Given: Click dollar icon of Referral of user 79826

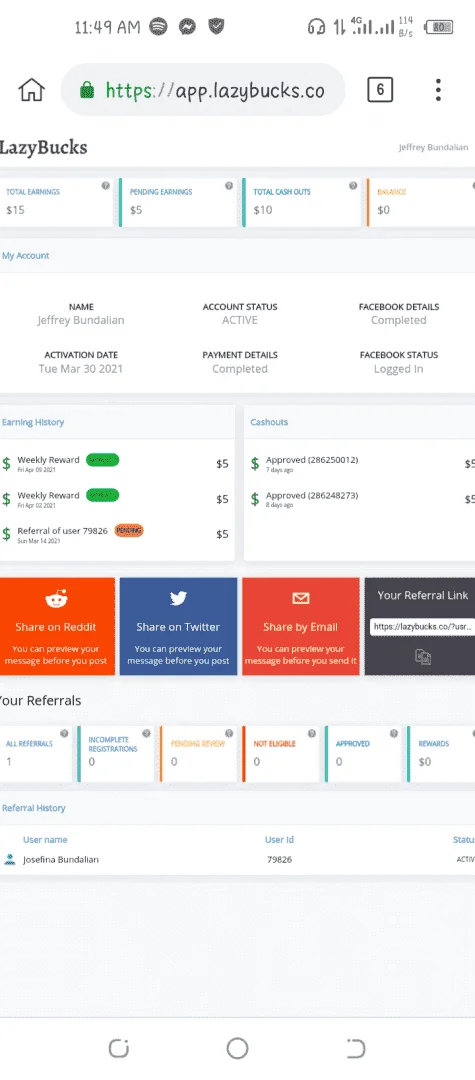Looking at the screenshot, I should (x=7, y=534).
